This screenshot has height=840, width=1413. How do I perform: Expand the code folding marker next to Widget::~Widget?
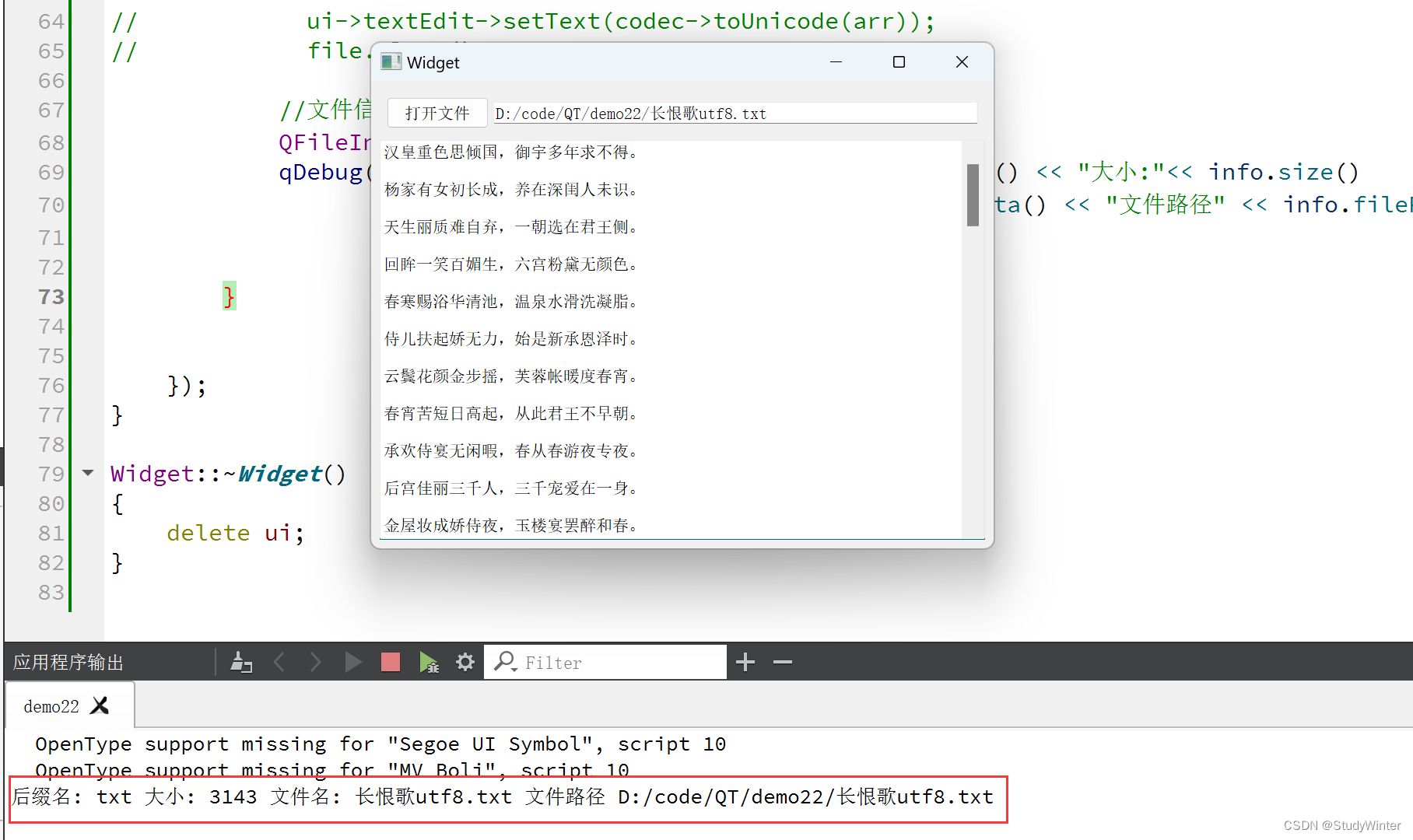(87, 473)
